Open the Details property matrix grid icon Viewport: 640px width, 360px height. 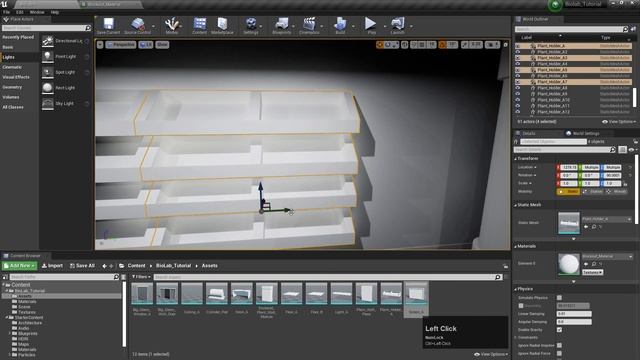[622, 150]
